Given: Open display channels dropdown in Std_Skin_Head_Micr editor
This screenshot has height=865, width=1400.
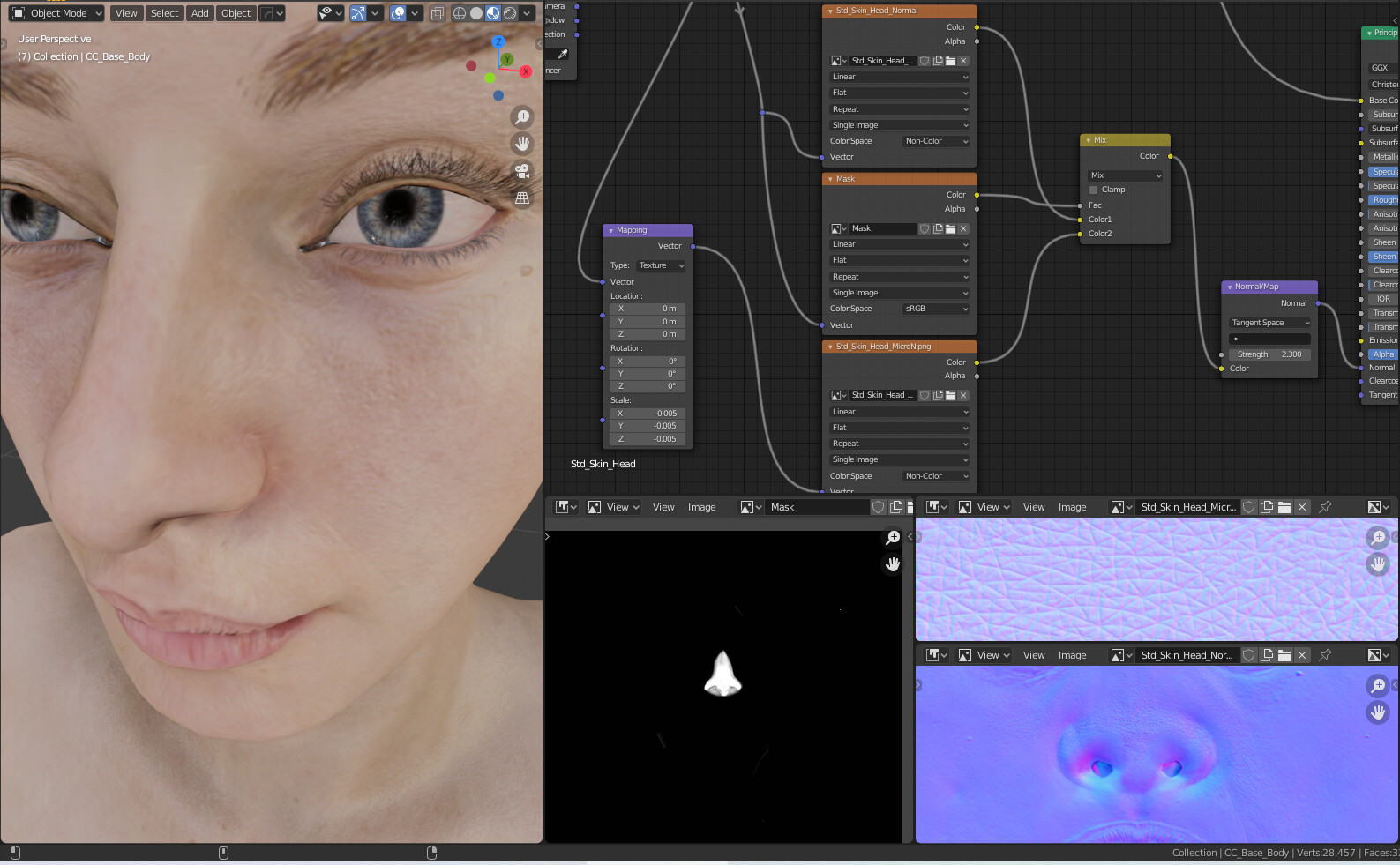Looking at the screenshot, I should (x=1378, y=507).
